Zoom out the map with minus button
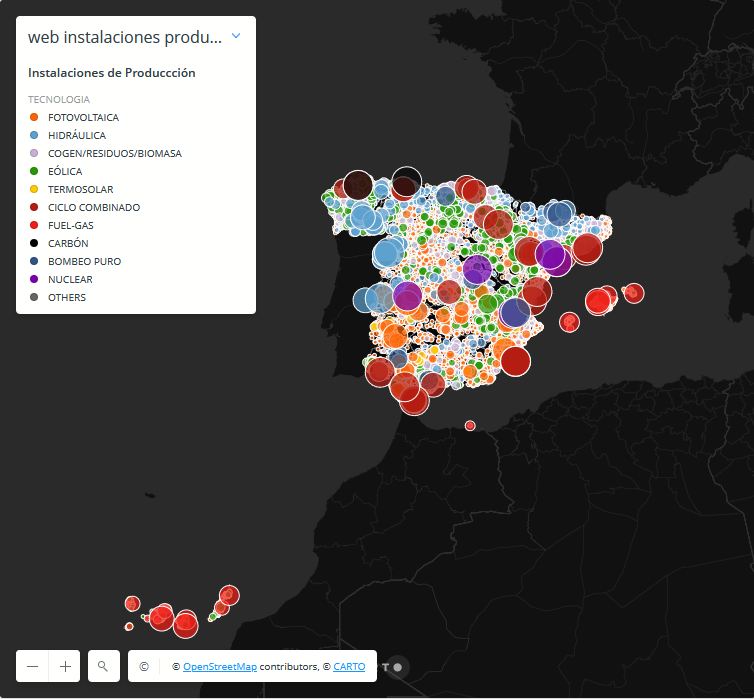Image resolution: width=754 pixels, height=699 pixels. (33, 666)
